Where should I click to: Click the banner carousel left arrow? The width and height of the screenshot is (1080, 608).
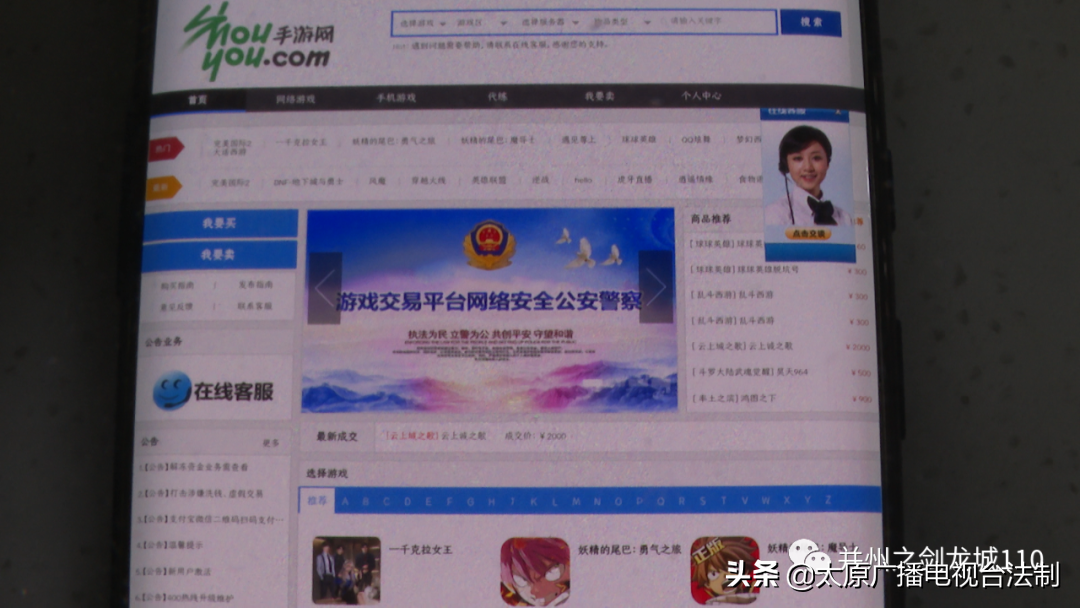point(324,286)
